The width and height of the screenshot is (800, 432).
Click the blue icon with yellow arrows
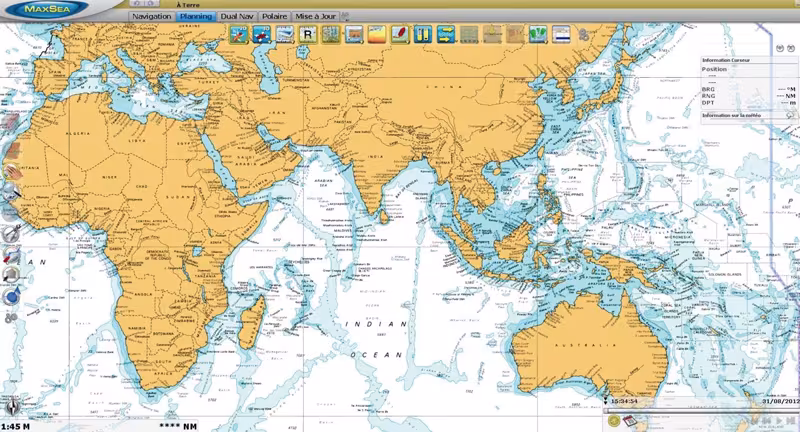coord(446,35)
